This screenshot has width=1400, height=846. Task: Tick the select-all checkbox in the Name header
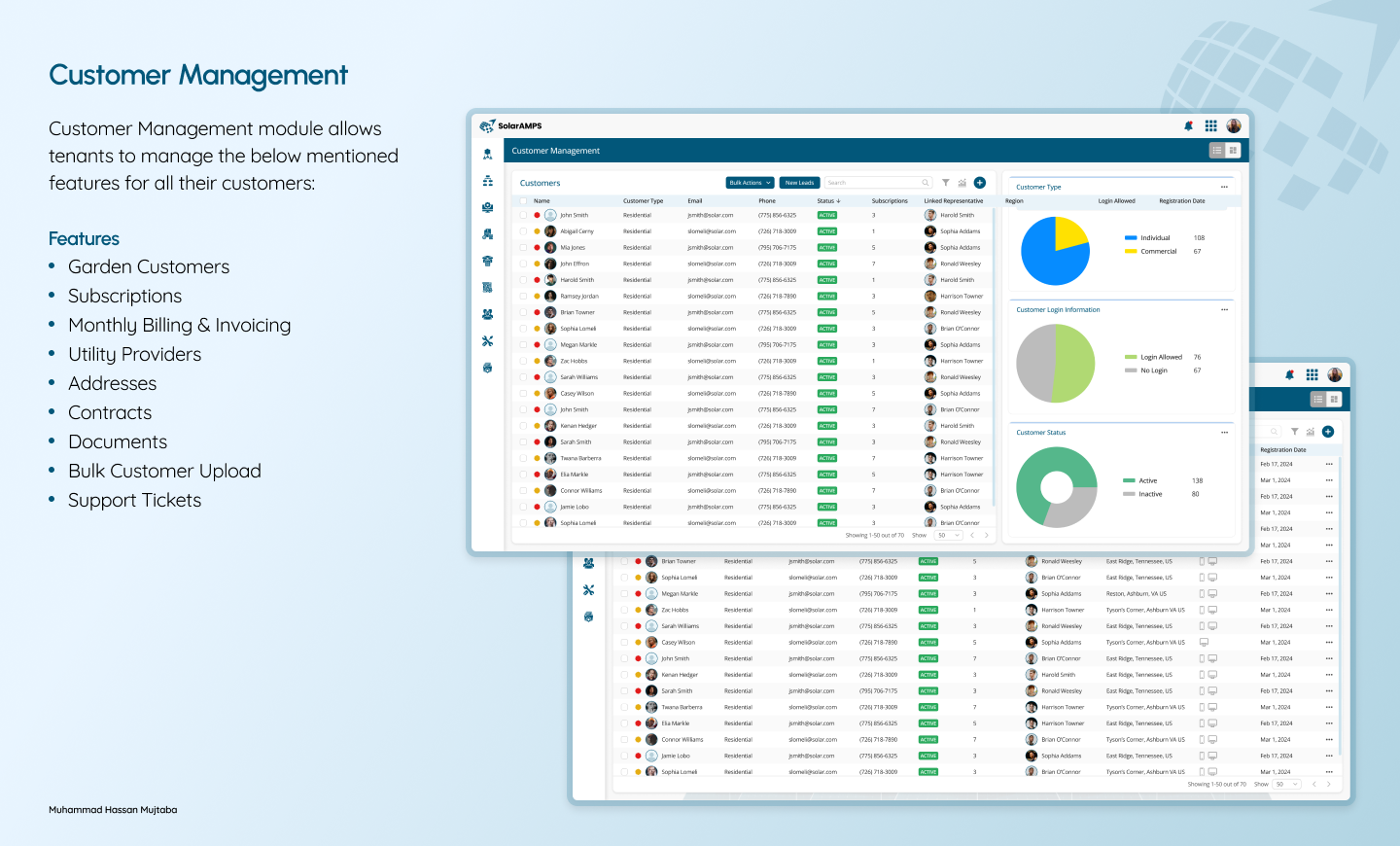[x=523, y=201]
